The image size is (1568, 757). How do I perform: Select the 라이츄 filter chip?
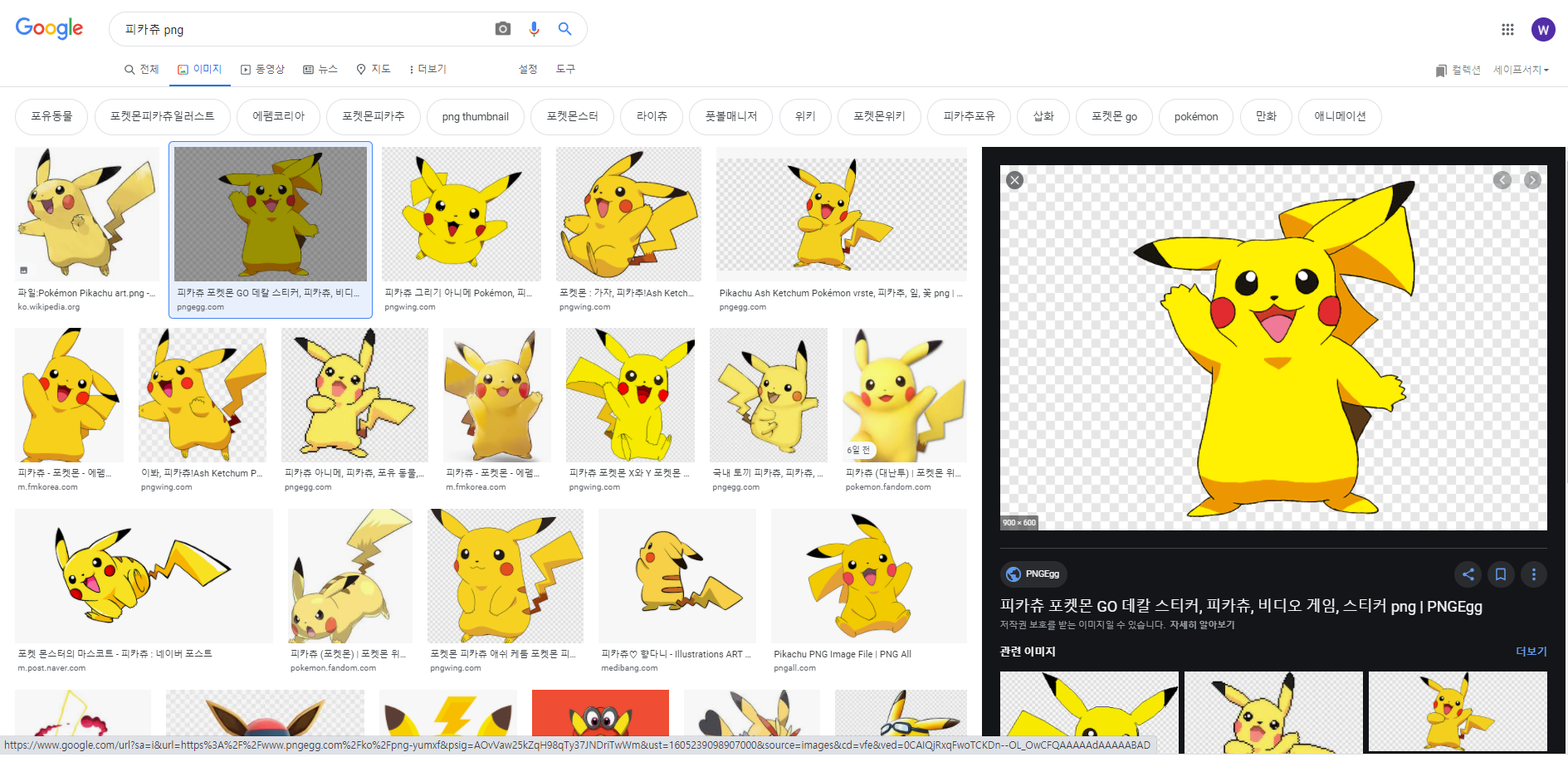click(x=652, y=116)
